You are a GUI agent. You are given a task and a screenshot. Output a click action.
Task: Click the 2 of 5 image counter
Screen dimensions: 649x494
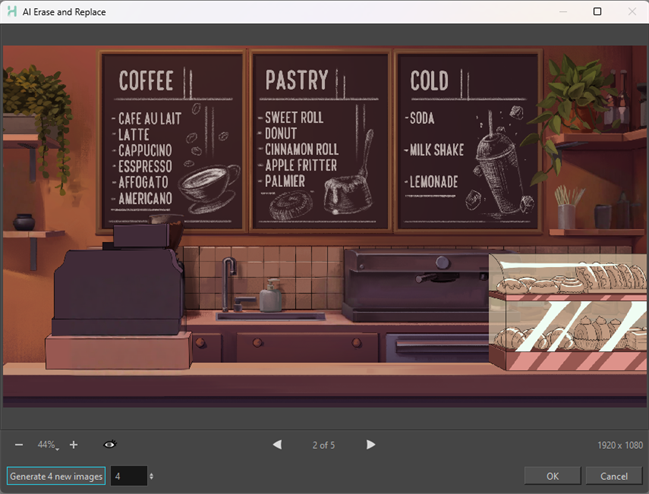(324, 444)
